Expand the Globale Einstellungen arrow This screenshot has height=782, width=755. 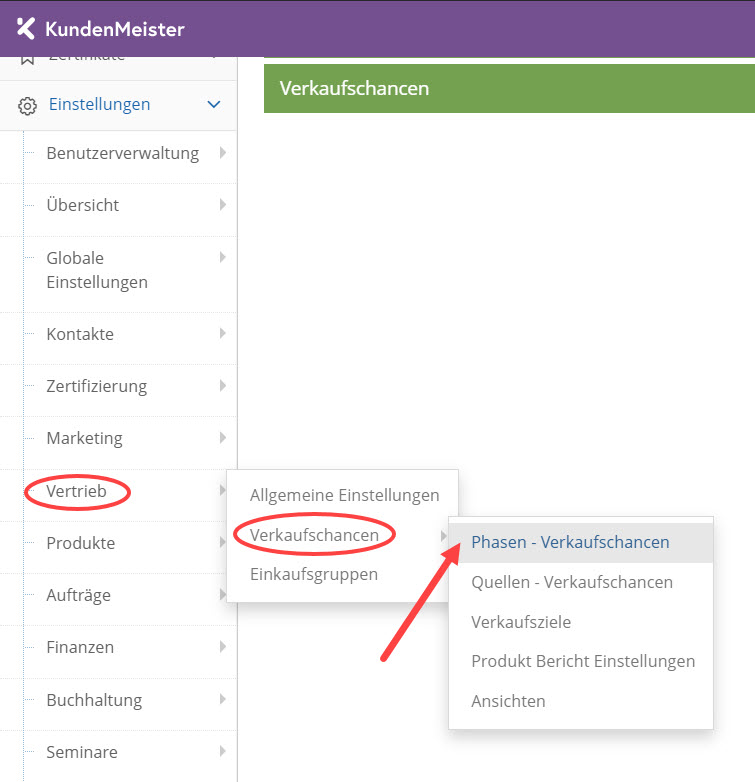point(223,257)
